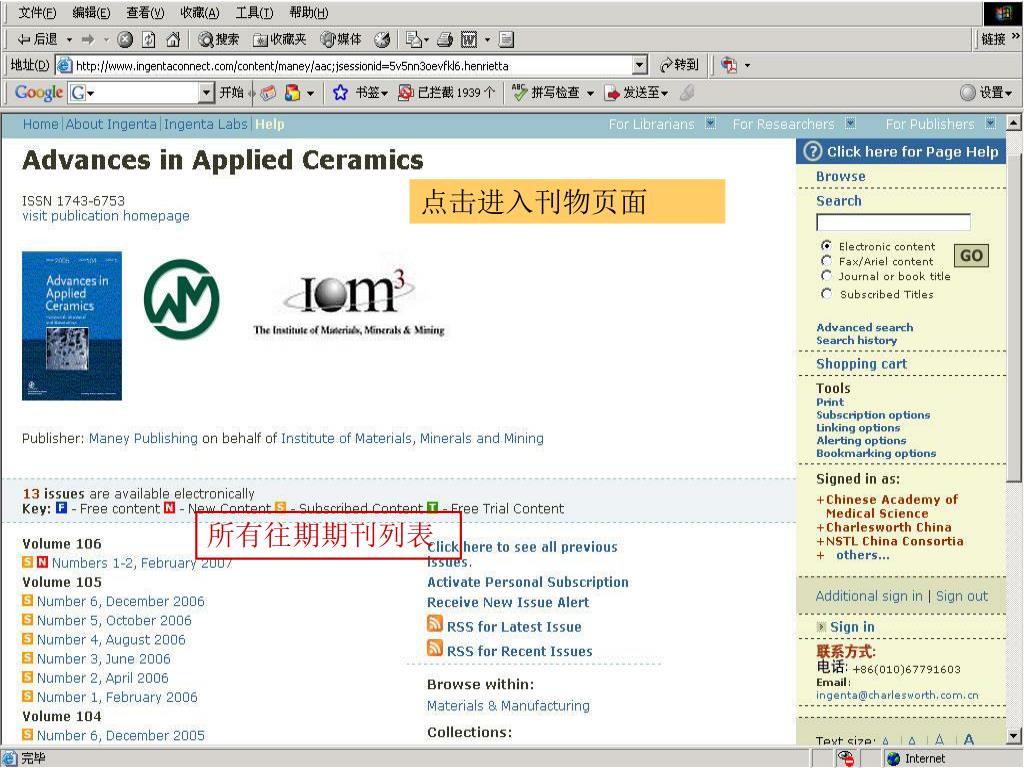Click the Shopping cart link
1024x768 pixels.
pos(861,364)
